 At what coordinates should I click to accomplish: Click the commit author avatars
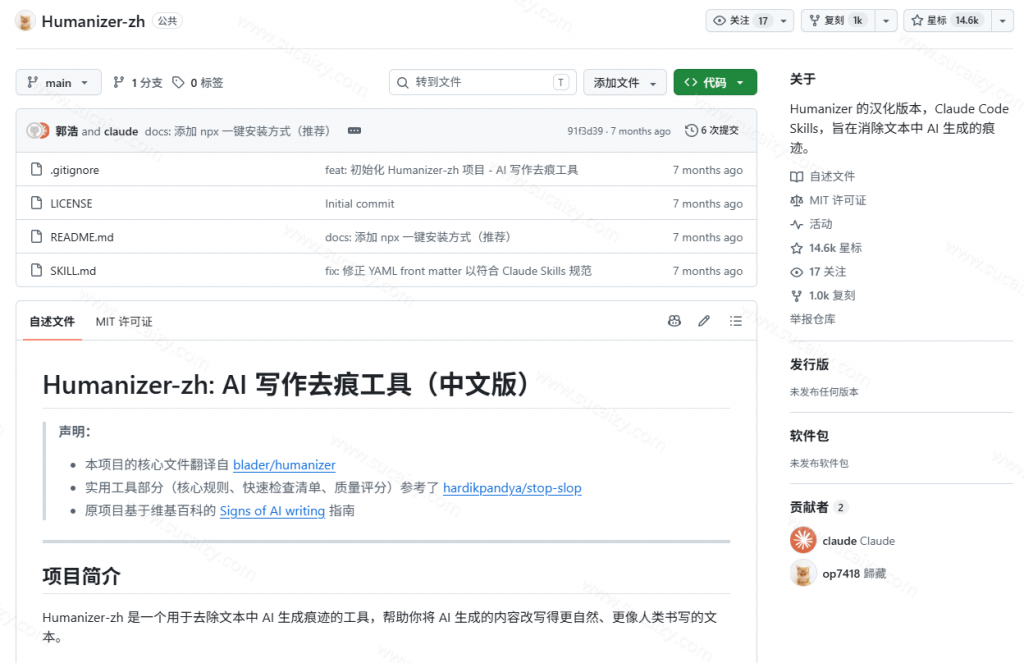tap(38, 131)
